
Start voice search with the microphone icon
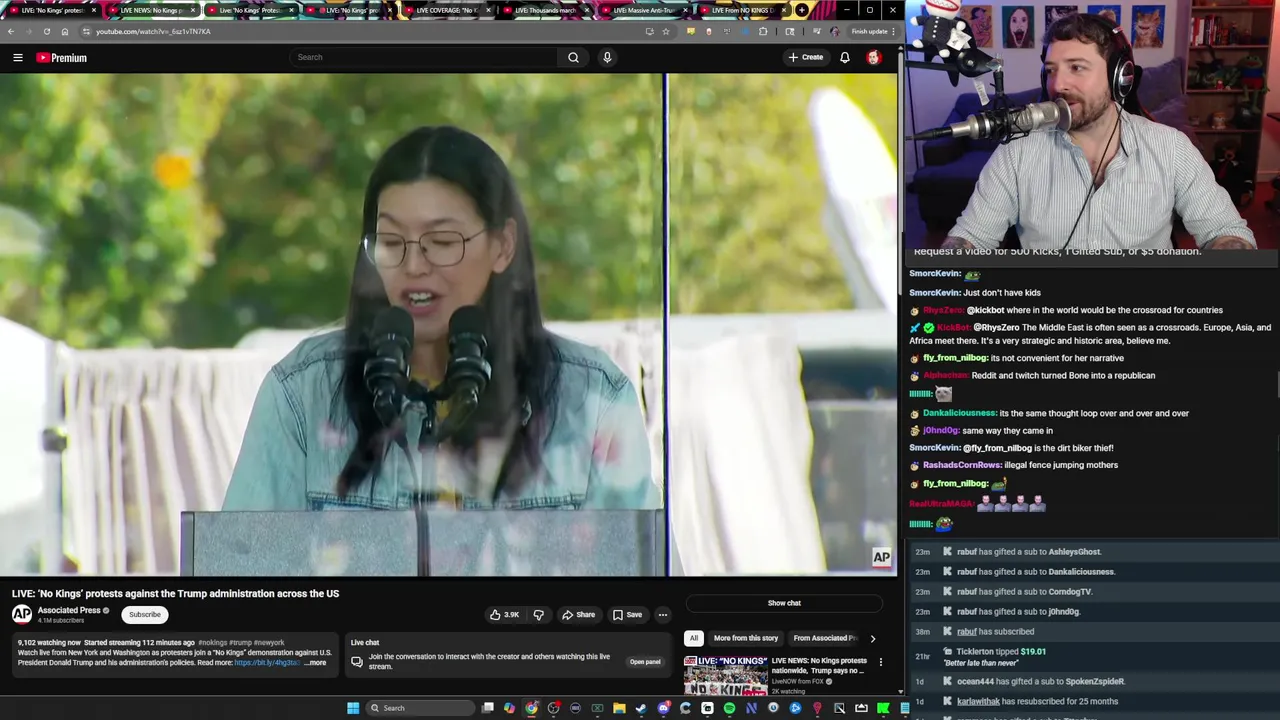point(607,57)
